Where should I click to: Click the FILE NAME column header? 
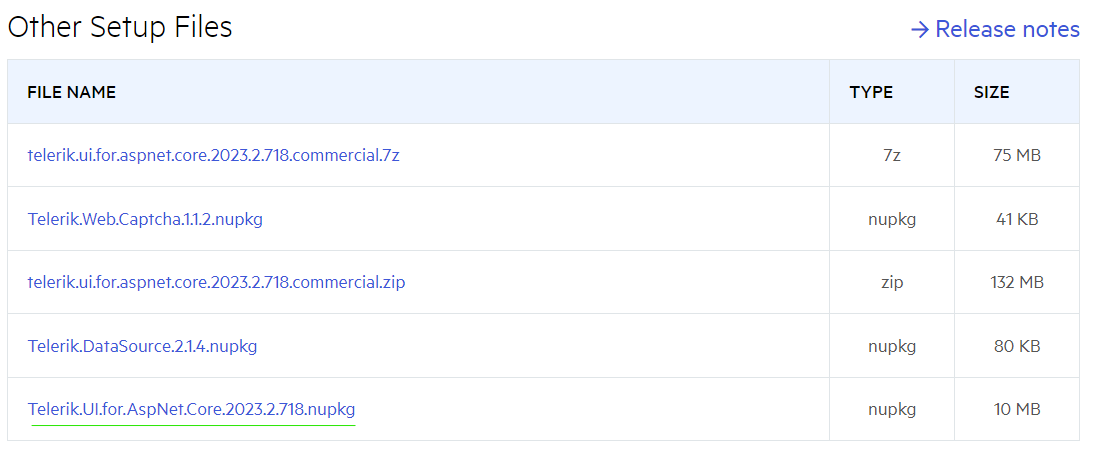pyautogui.click(x=71, y=92)
